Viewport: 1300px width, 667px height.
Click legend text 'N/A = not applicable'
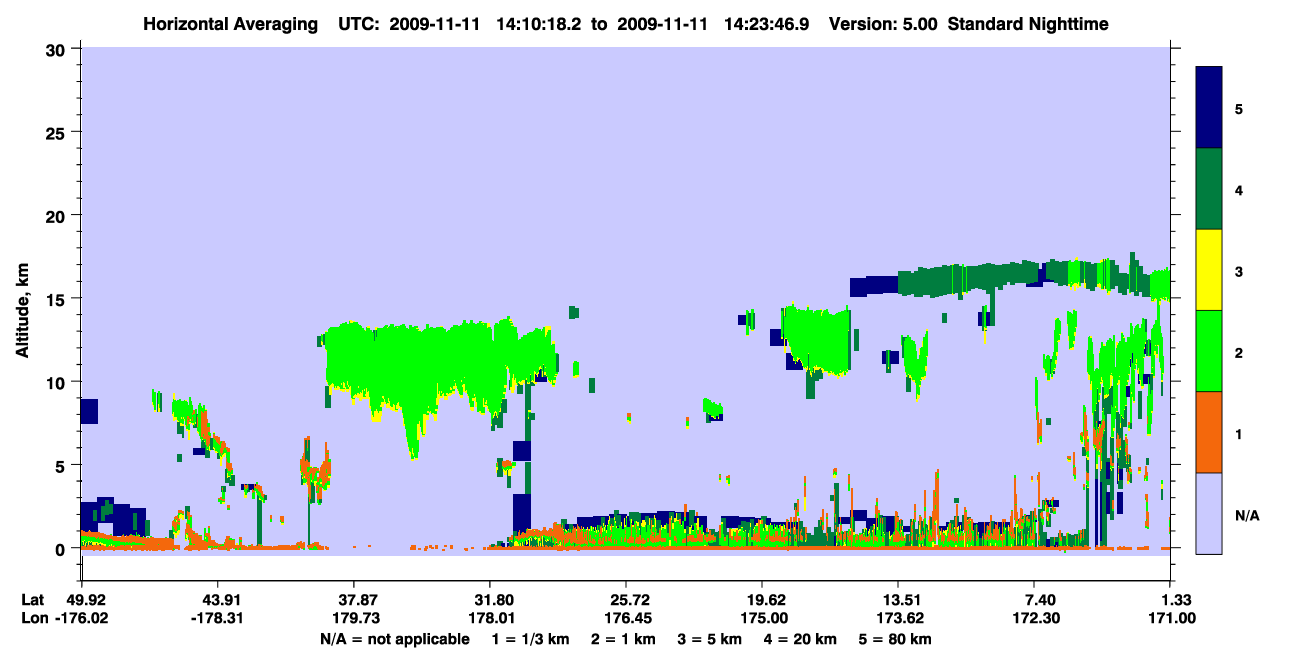tap(394, 639)
